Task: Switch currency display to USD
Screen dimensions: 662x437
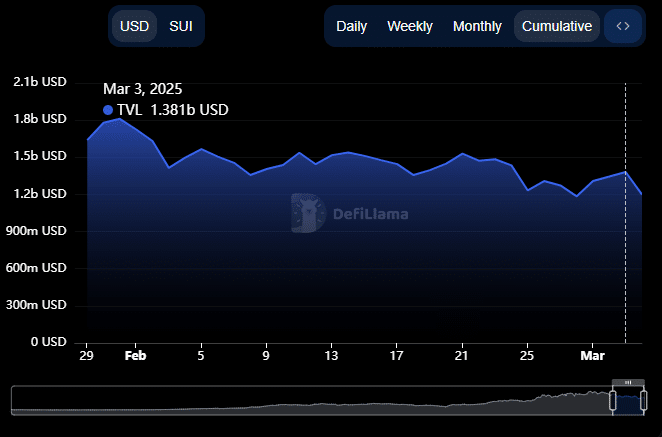Action: 133,26
